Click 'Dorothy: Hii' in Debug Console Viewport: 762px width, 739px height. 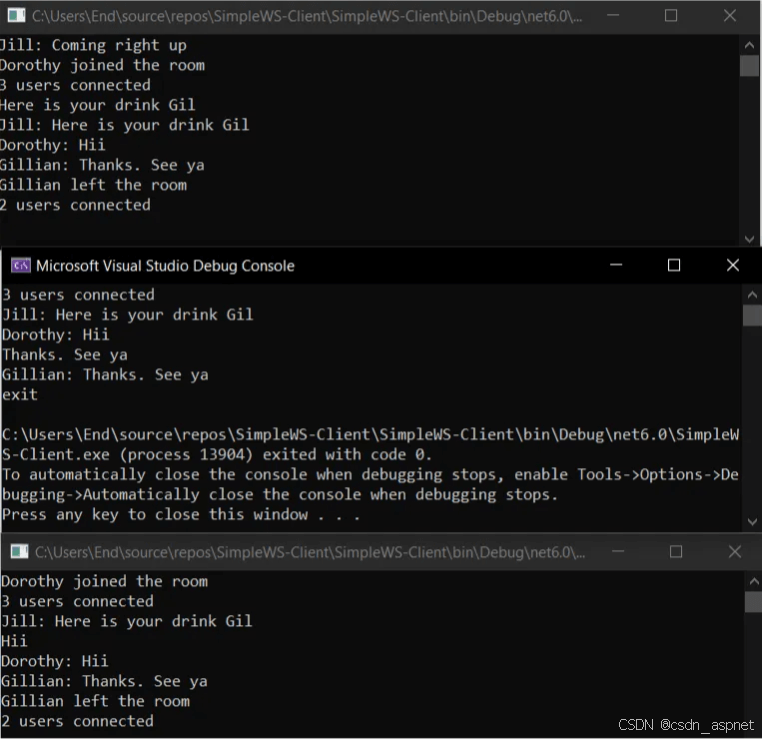tap(56, 335)
